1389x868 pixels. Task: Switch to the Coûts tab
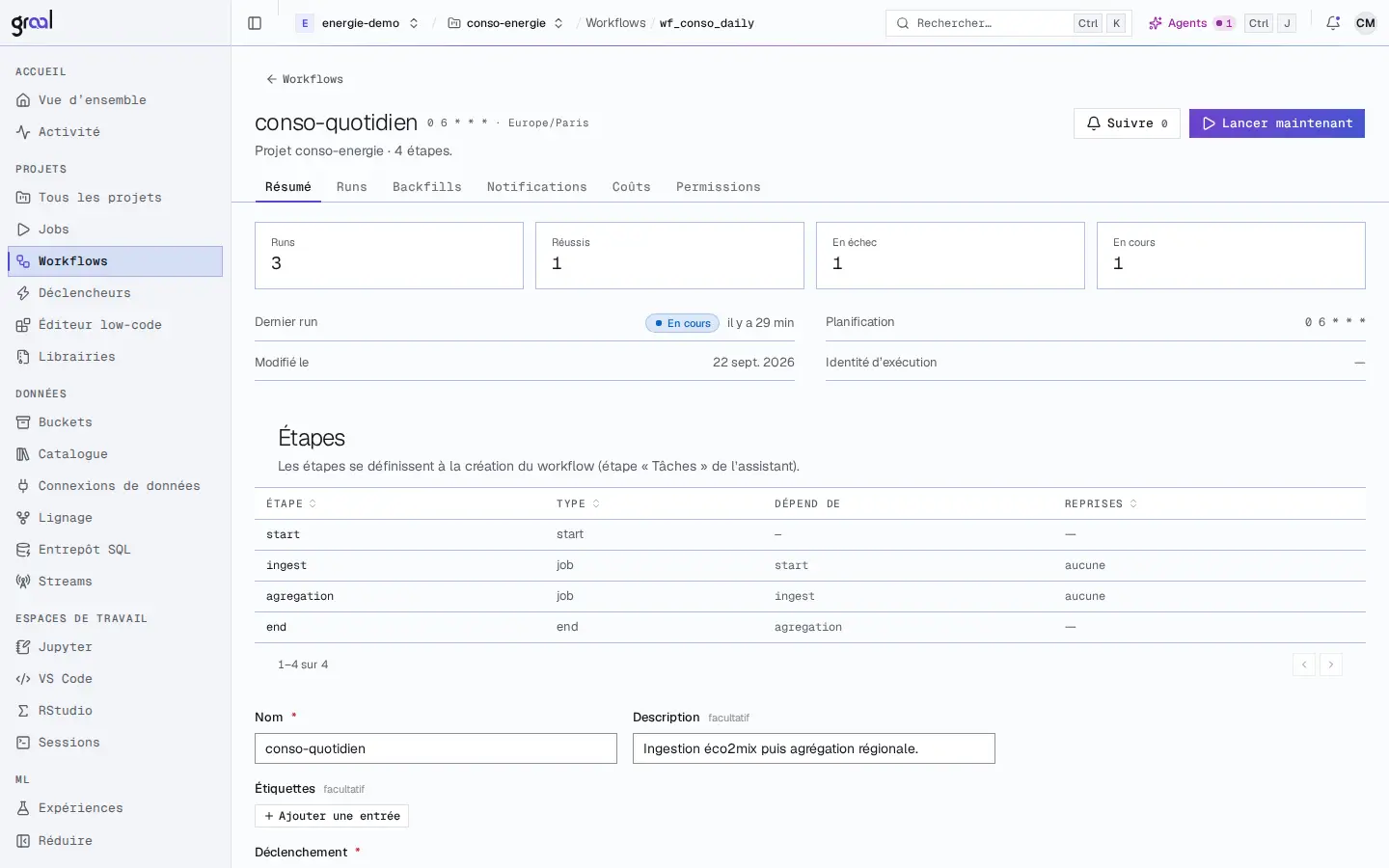[631, 187]
